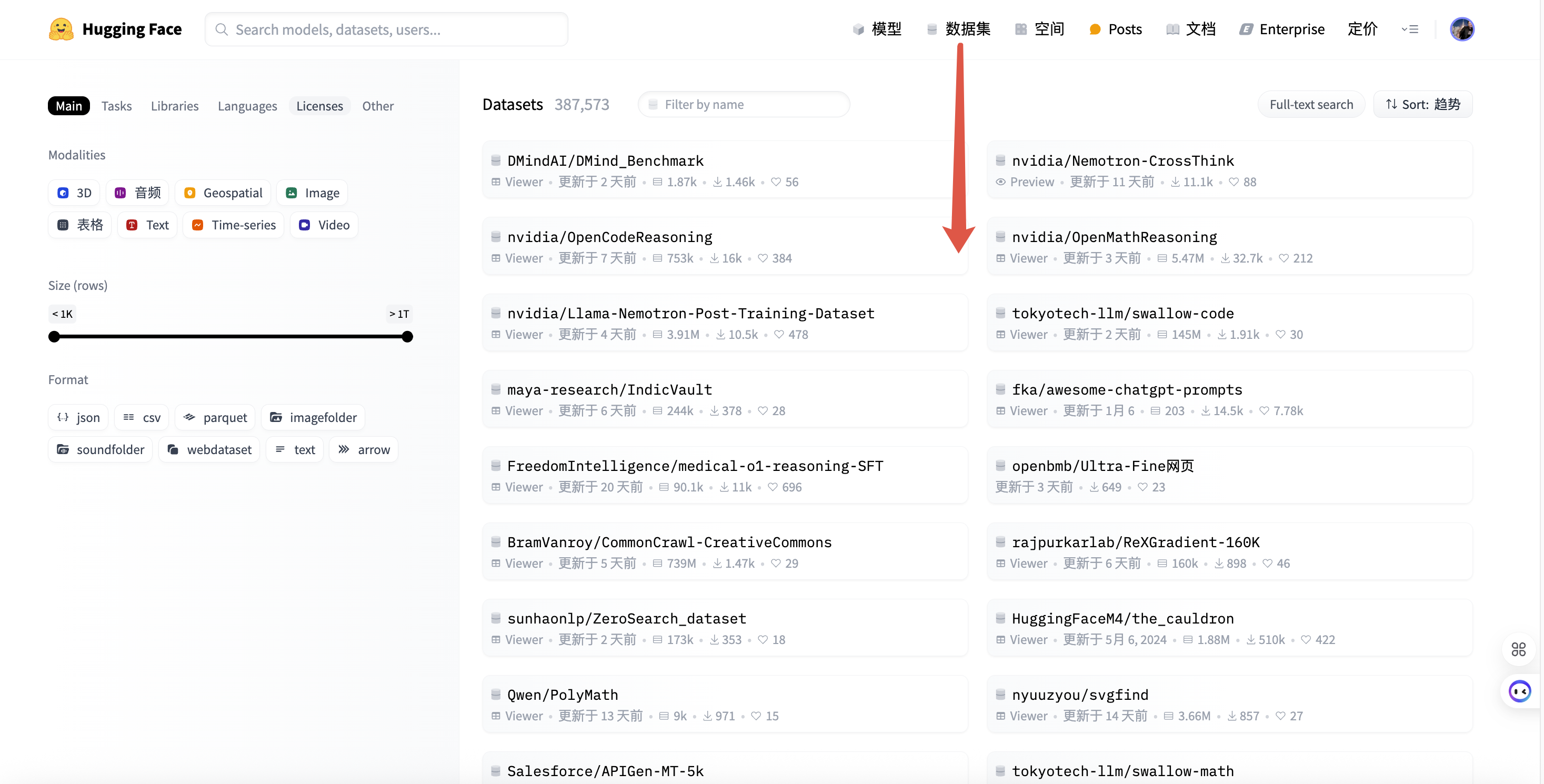Viewport: 1544px width, 784px height.
Task: Click the floating apps grid icon
Action: pyautogui.click(x=1518, y=649)
